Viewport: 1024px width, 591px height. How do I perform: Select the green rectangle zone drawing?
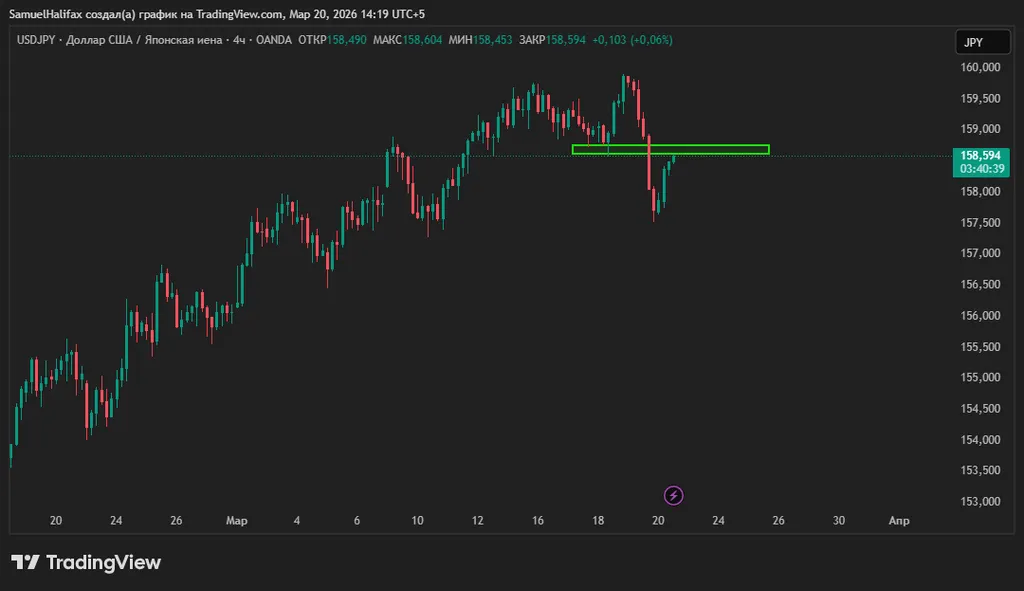[670, 150]
